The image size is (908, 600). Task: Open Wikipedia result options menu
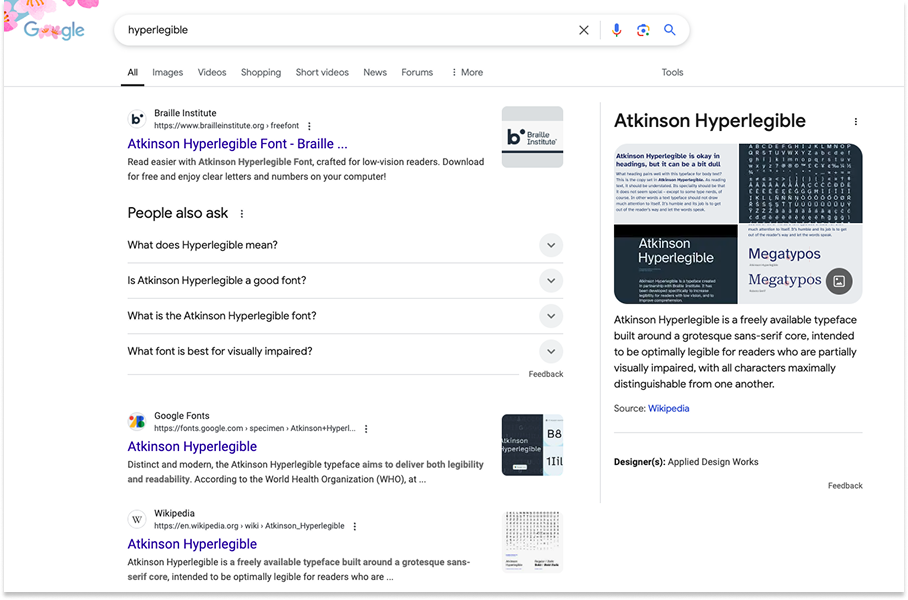coord(354,526)
